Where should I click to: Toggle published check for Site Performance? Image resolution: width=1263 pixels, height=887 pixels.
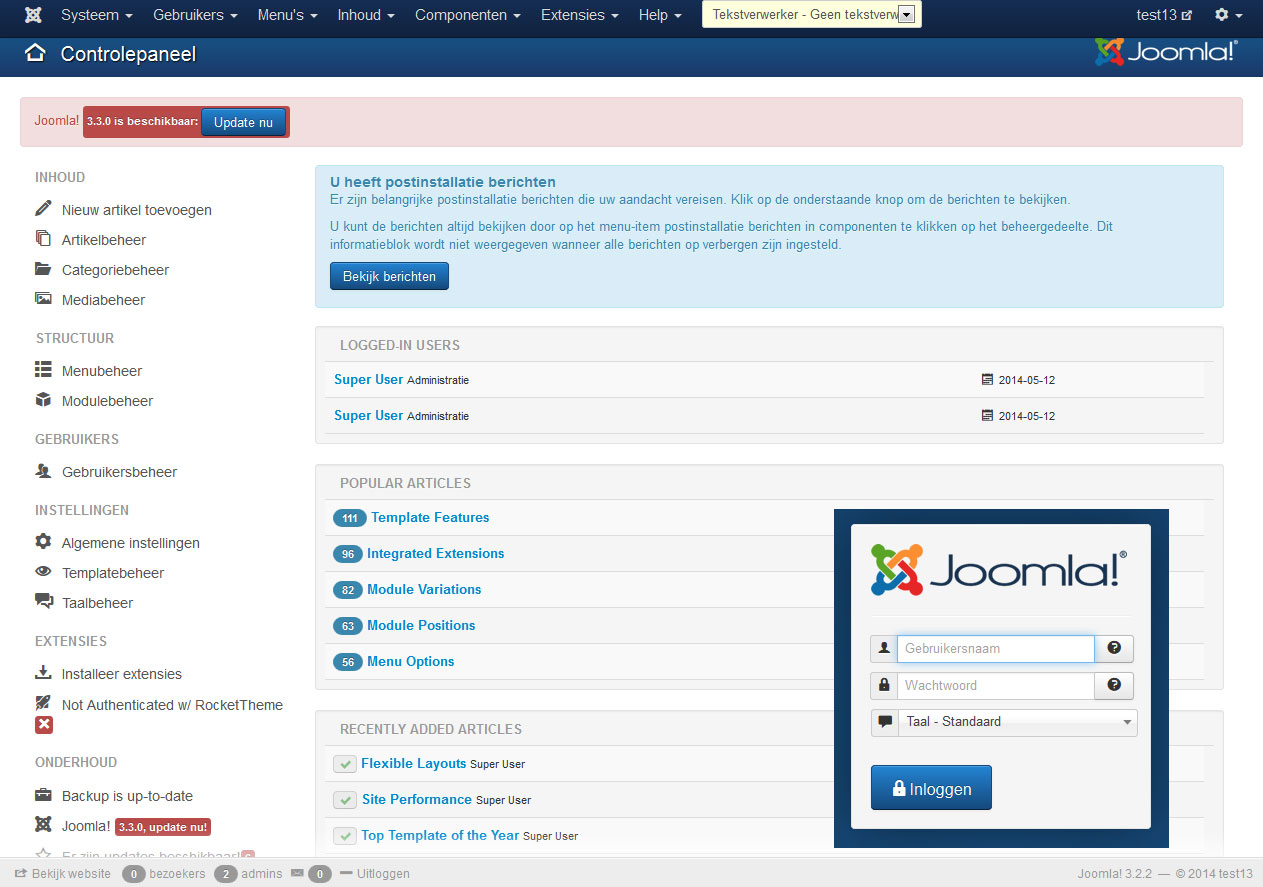coord(345,800)
